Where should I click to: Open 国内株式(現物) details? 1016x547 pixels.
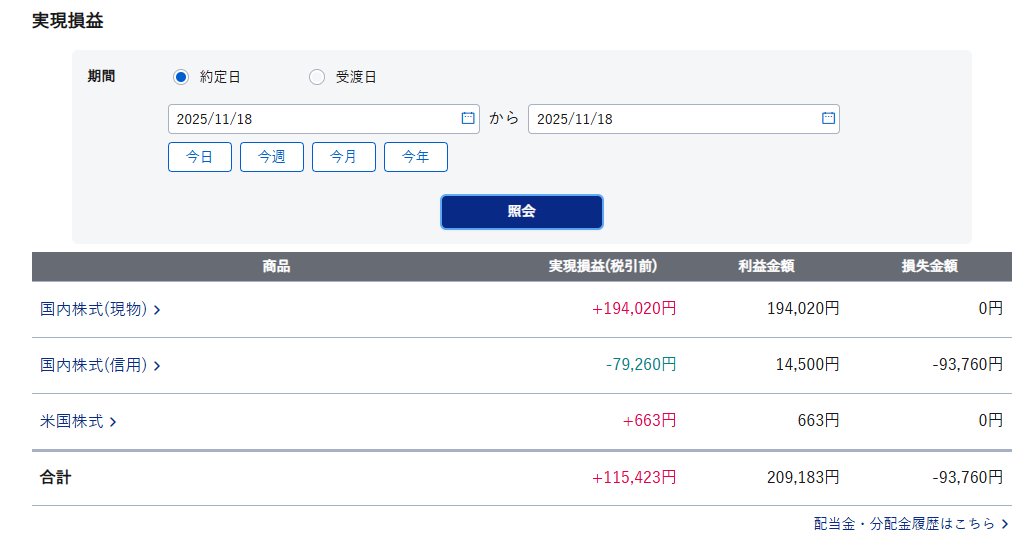click(94, 310)
